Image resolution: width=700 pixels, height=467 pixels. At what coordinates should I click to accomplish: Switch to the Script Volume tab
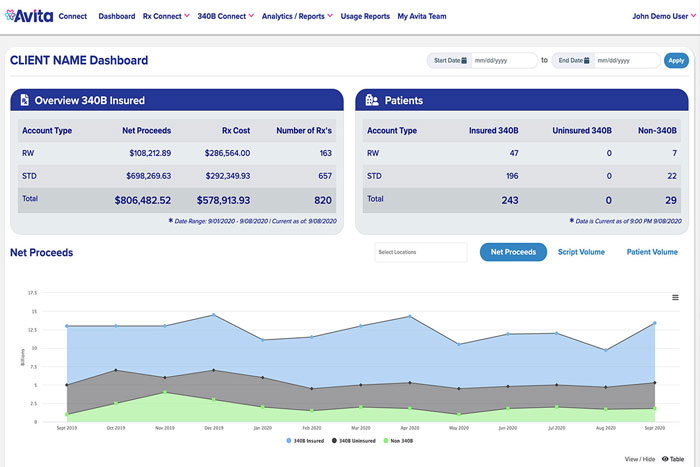click(x=581, y=252)
